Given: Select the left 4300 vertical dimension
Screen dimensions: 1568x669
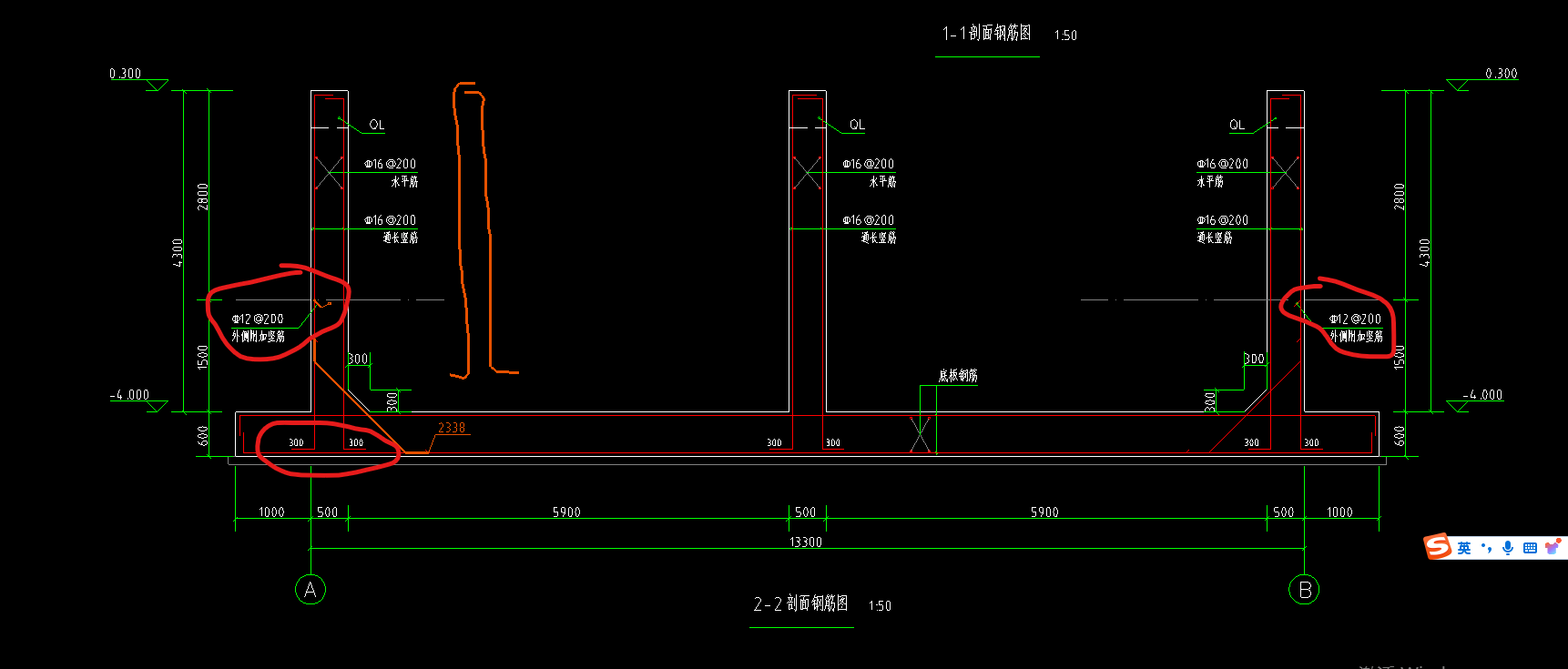Looking at the screenshot, I should [x=178, y=252].
